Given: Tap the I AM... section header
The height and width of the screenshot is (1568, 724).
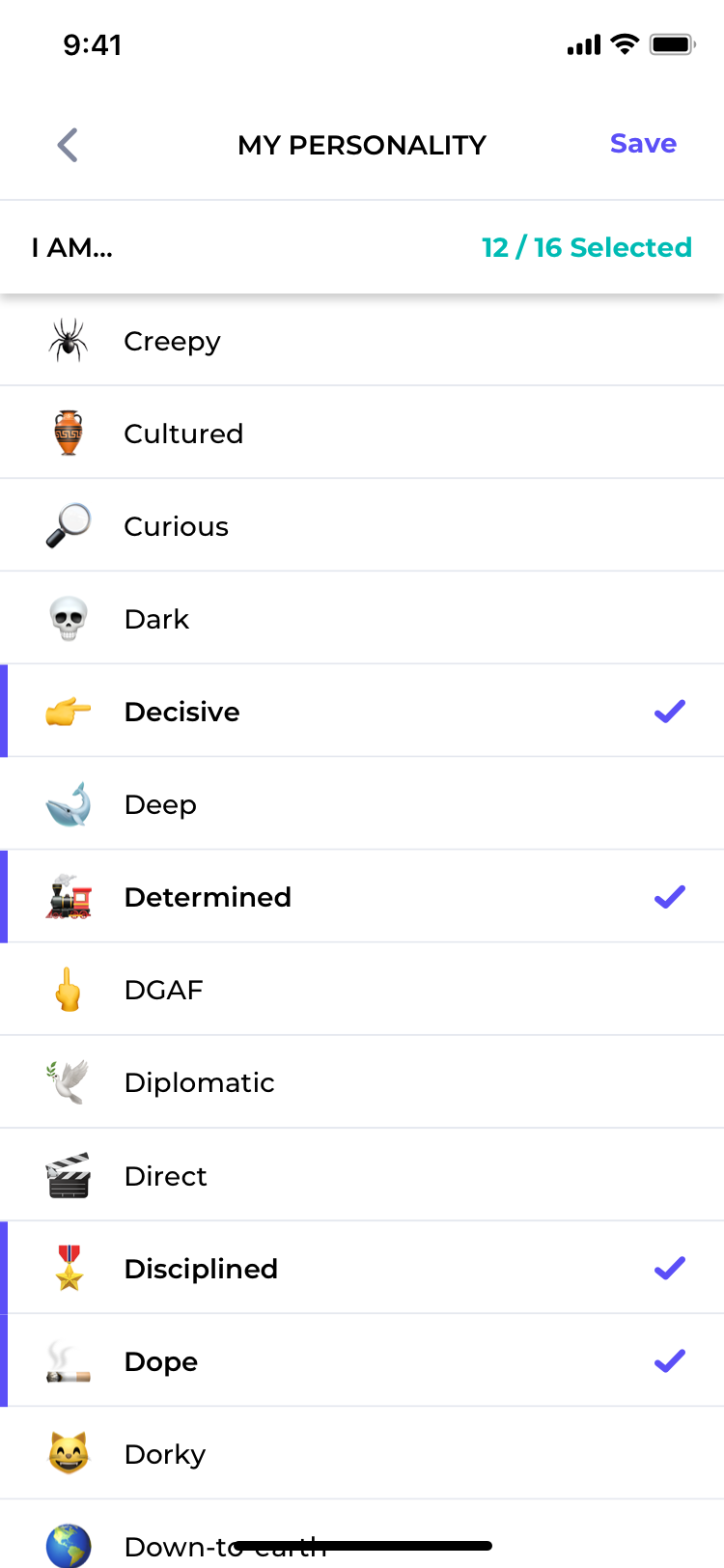Looking at the screenshot, I should (x=72, y=248).
